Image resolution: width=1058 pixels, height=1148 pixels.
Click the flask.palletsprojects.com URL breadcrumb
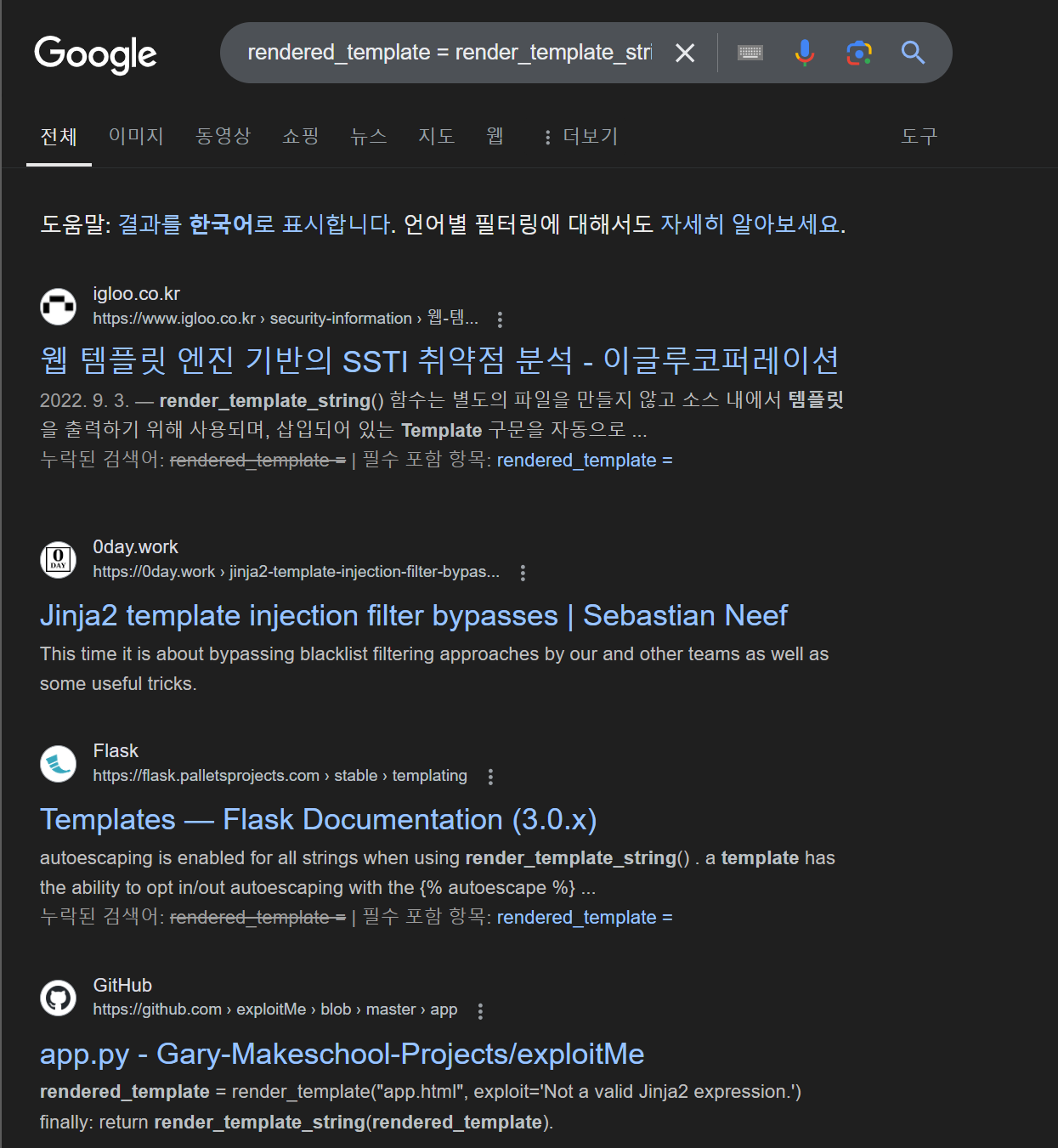click(280, 776)
